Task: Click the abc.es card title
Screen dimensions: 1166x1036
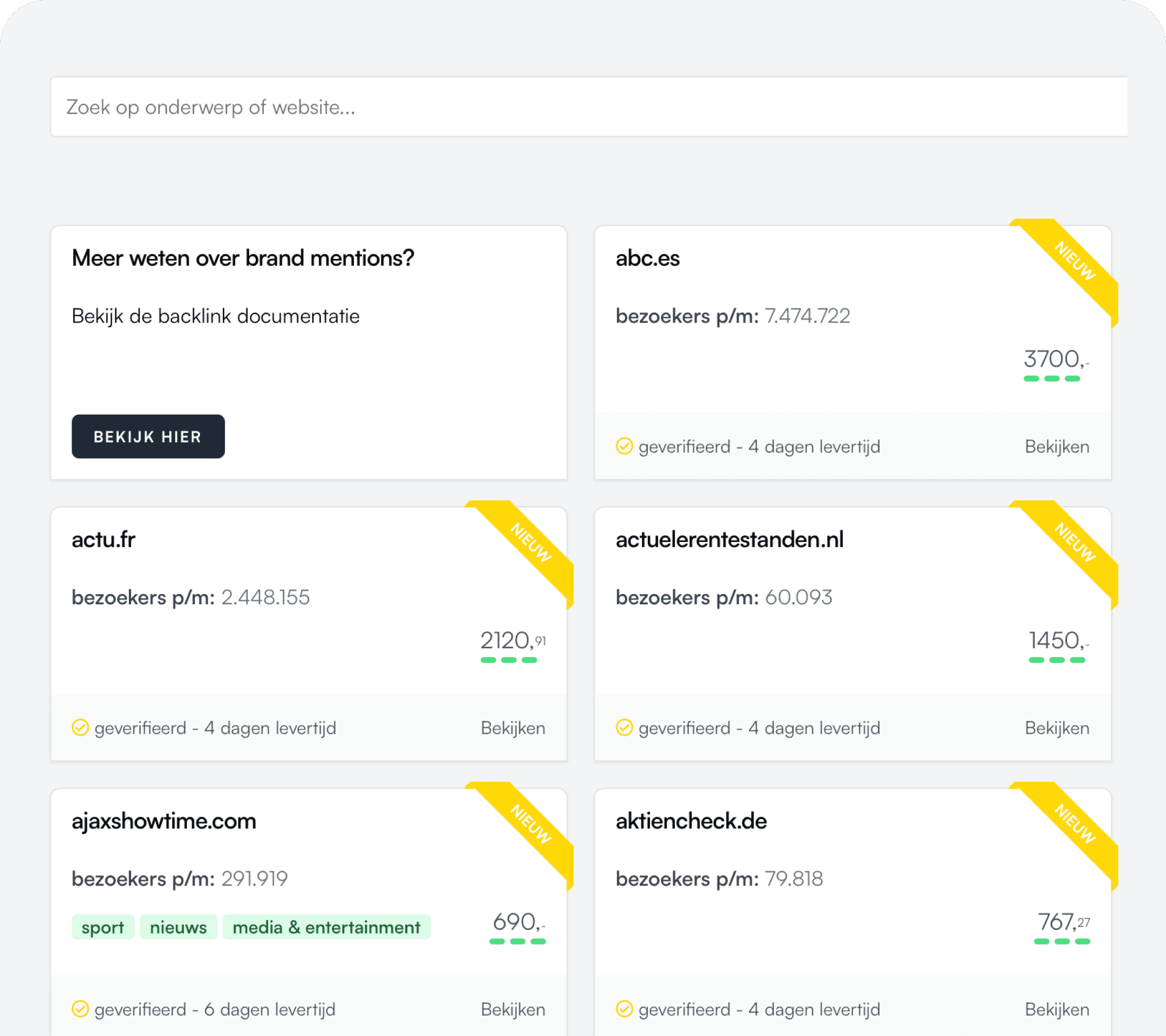Action: pyautogui.click(x=647, y=258)
